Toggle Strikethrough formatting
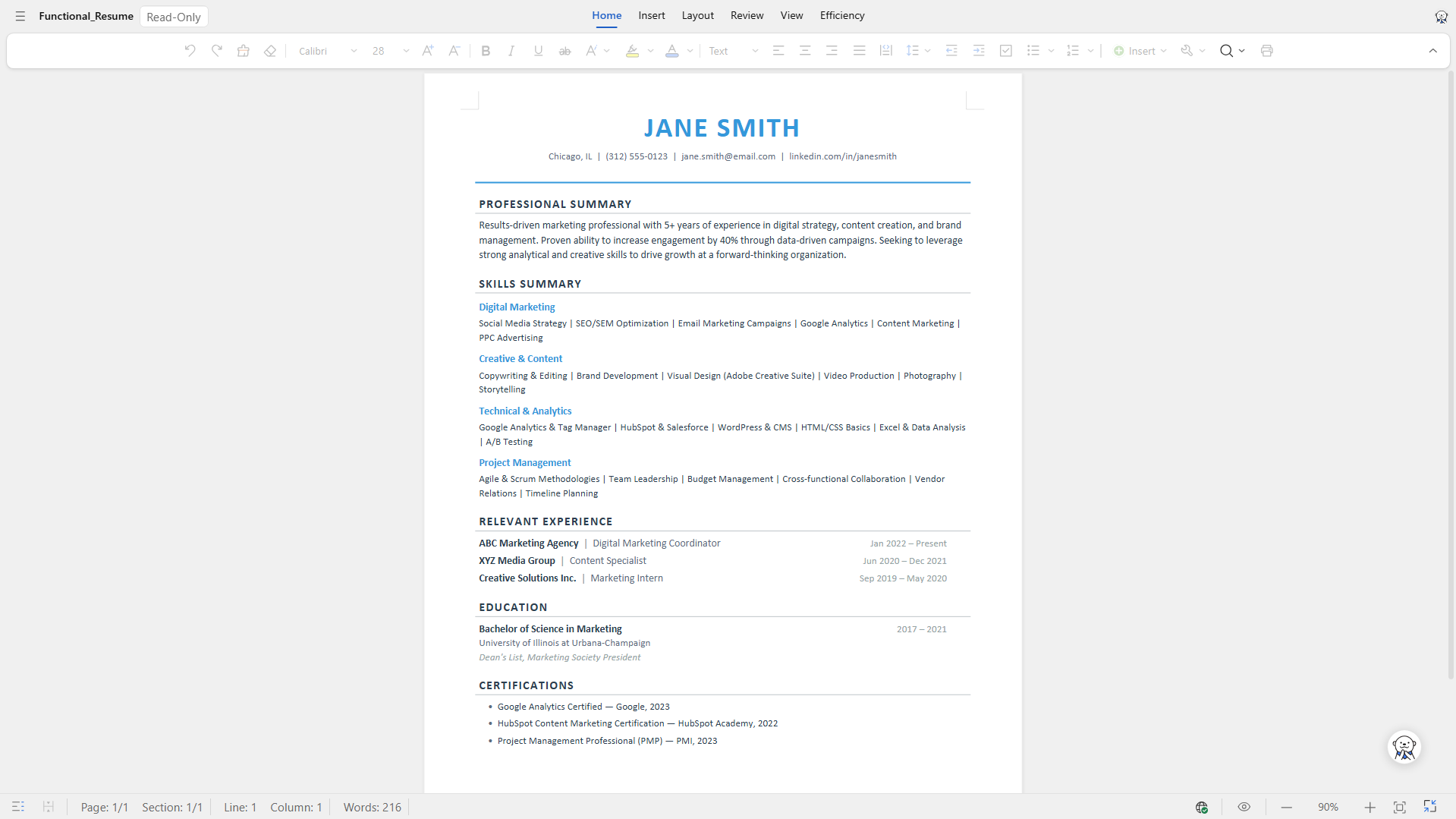 pos(564,51)
